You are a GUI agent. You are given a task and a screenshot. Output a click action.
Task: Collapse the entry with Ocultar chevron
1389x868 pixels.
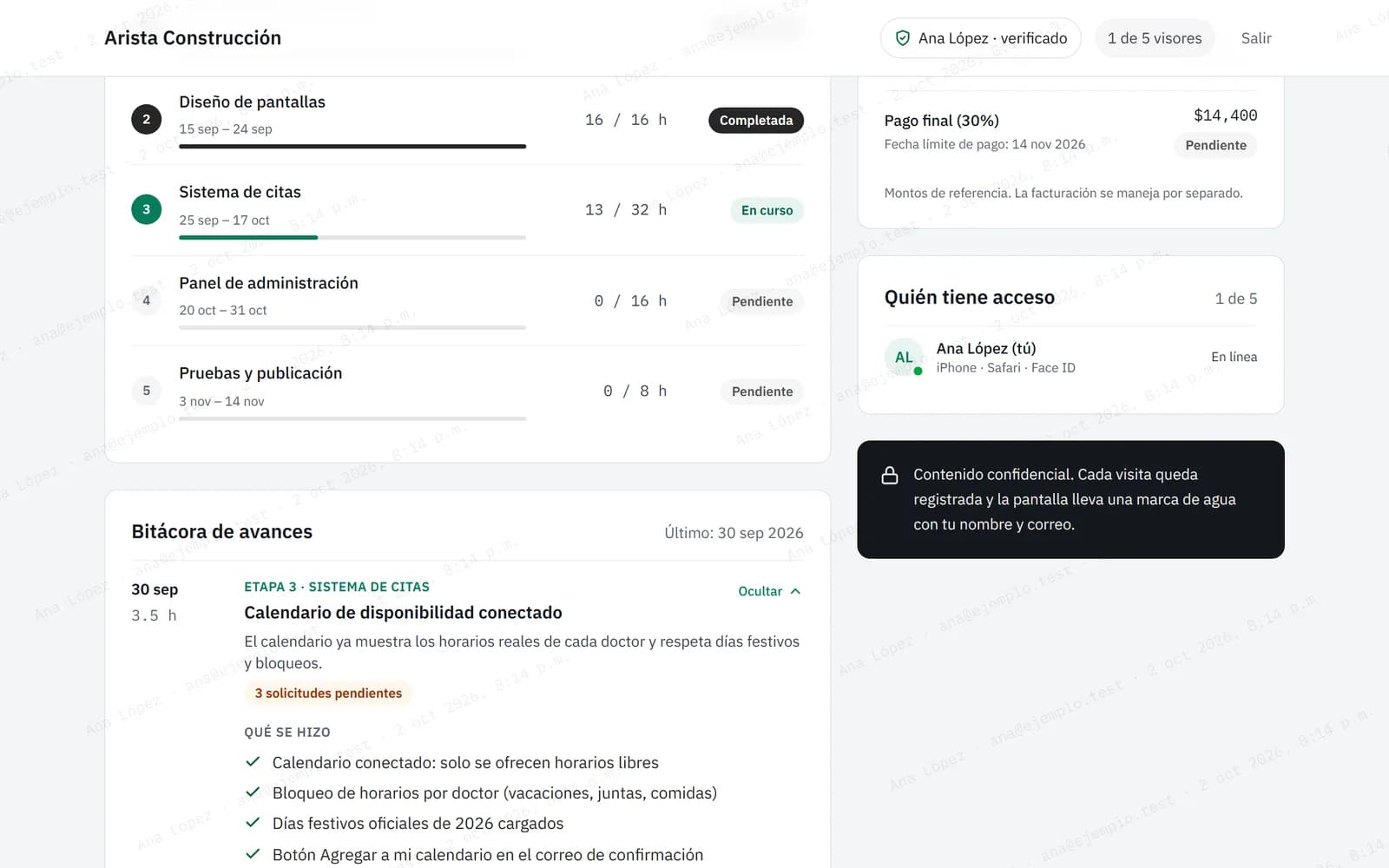coord(769,591)
